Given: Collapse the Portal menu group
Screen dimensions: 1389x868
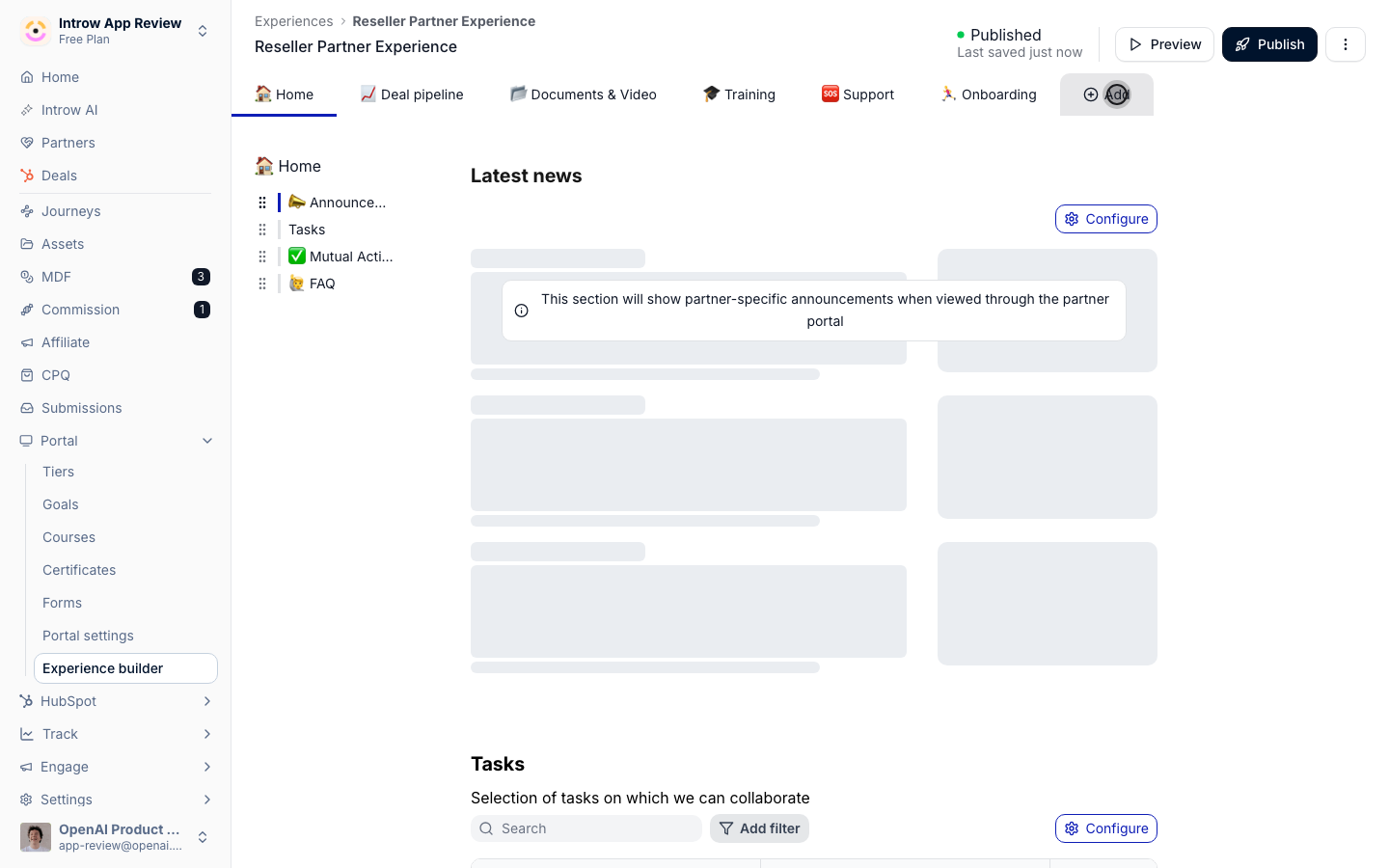Looking at the screenshot, I should (116, 441).
